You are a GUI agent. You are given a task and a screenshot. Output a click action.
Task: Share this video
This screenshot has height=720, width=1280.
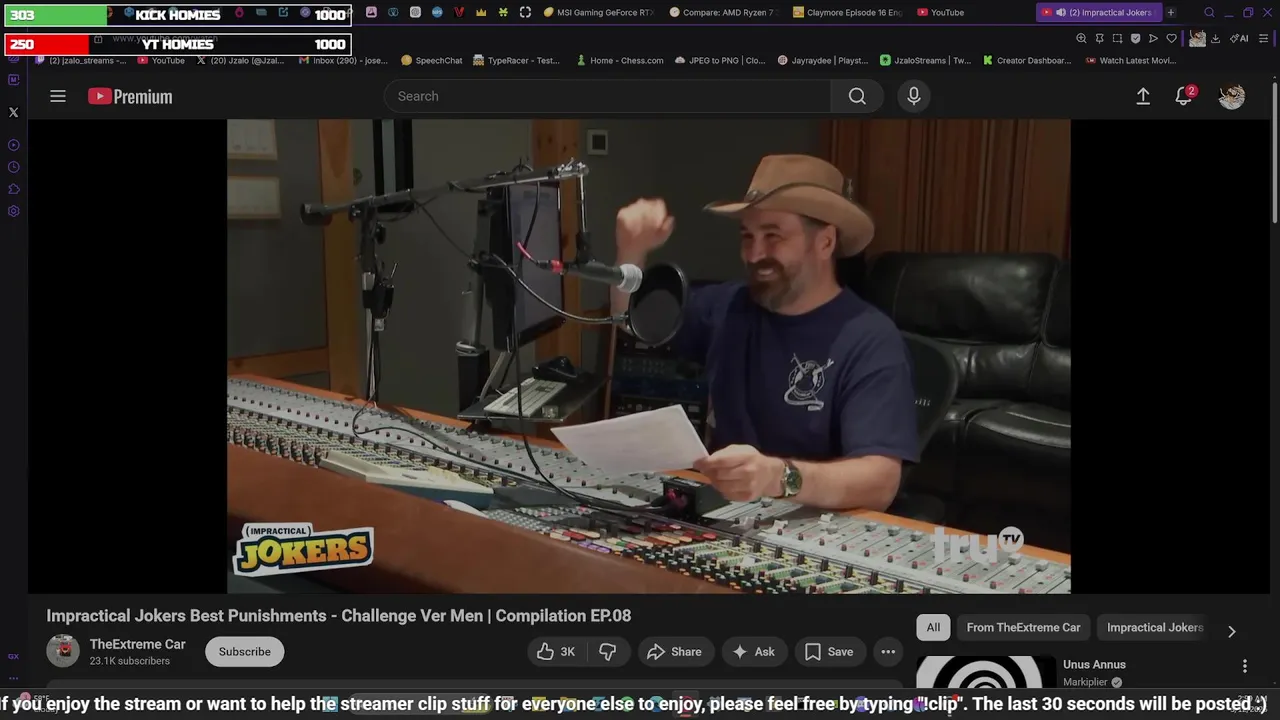[x=675, y=652]
